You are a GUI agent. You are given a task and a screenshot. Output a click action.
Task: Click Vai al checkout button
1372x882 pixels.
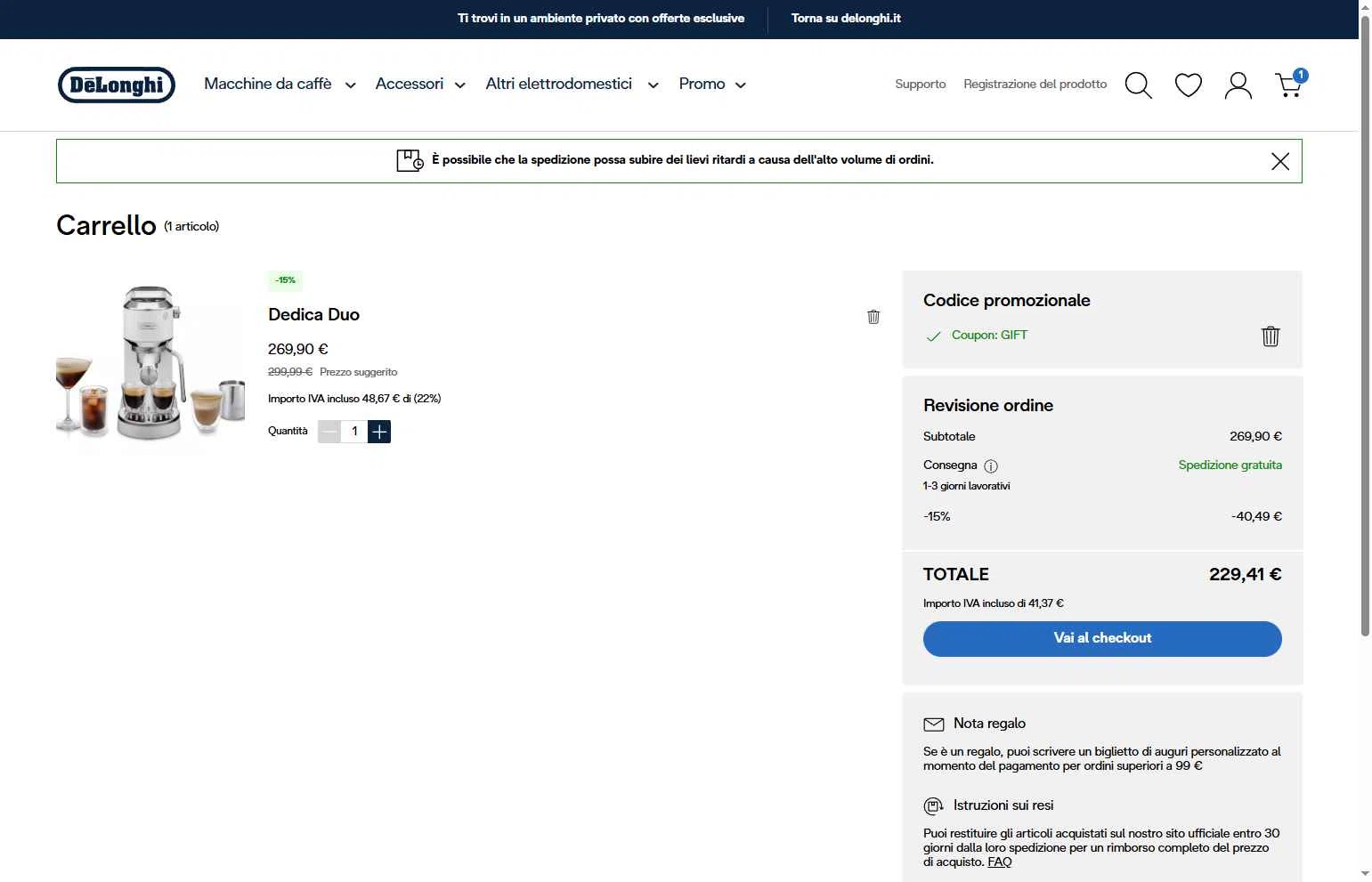coord(1102,639)
